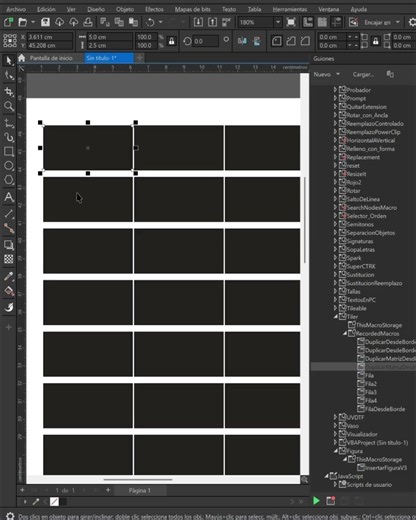Screen dimensions: 416x520
Task: Select the Transparency tool
Action: 9,259
